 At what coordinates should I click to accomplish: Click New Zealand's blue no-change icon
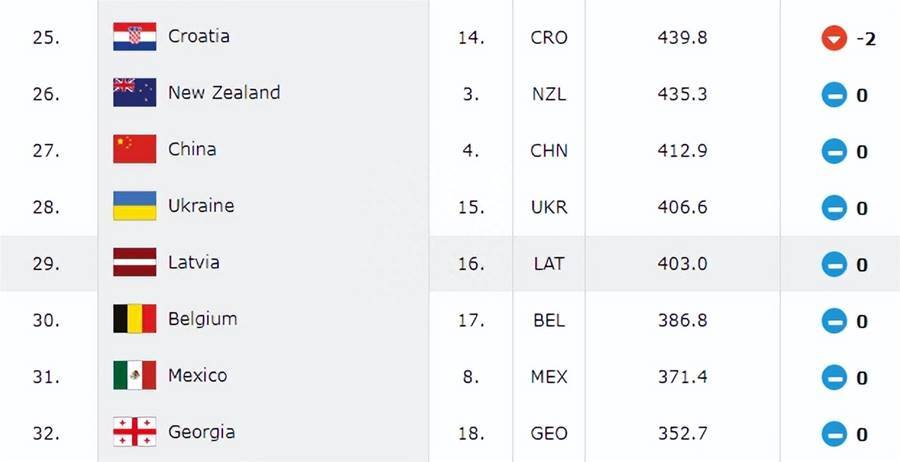pos(834,95)
